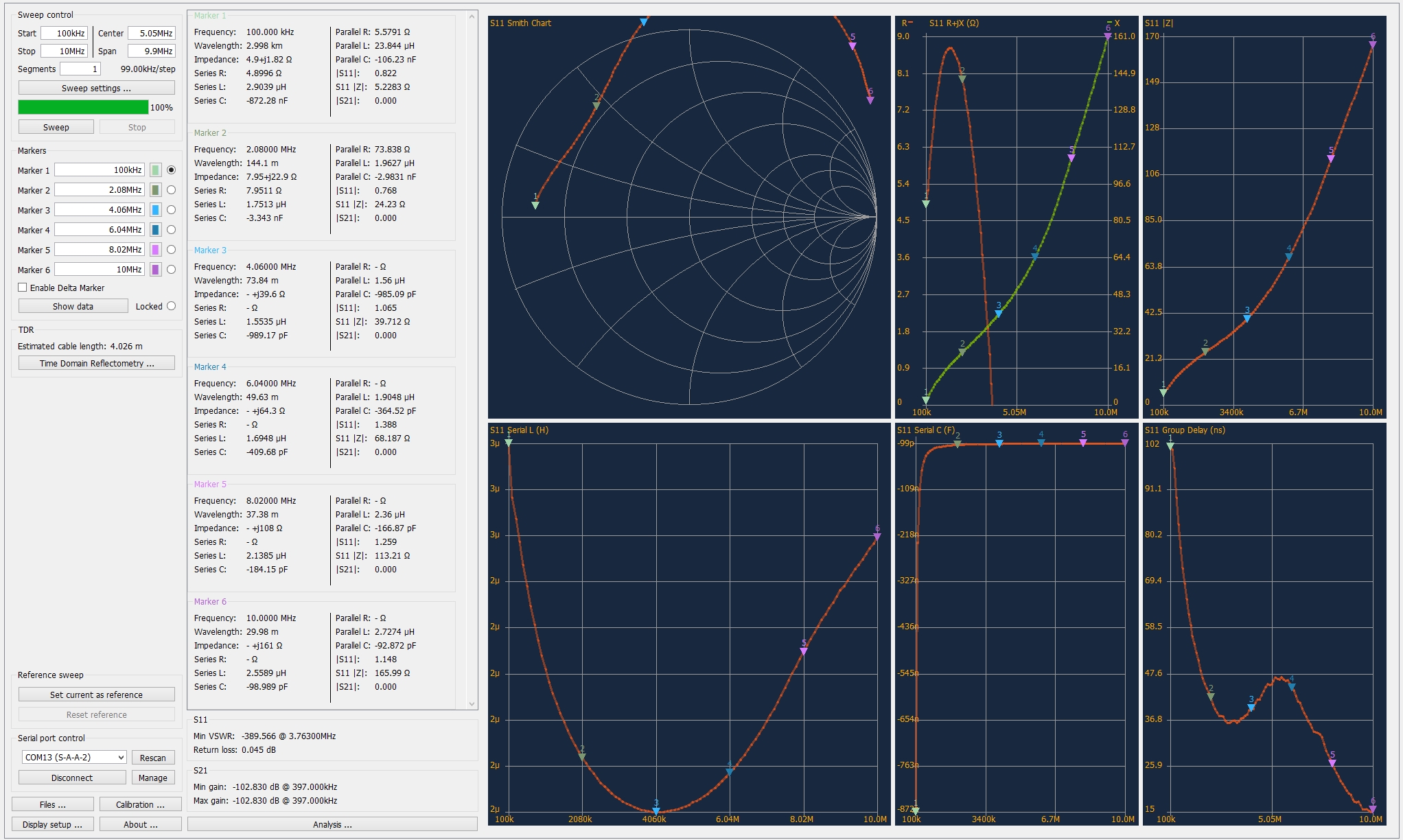Edit the sweep Start frequency field
The height and width of the screenshot is (840, 1403).
click(x=64, y=33)
